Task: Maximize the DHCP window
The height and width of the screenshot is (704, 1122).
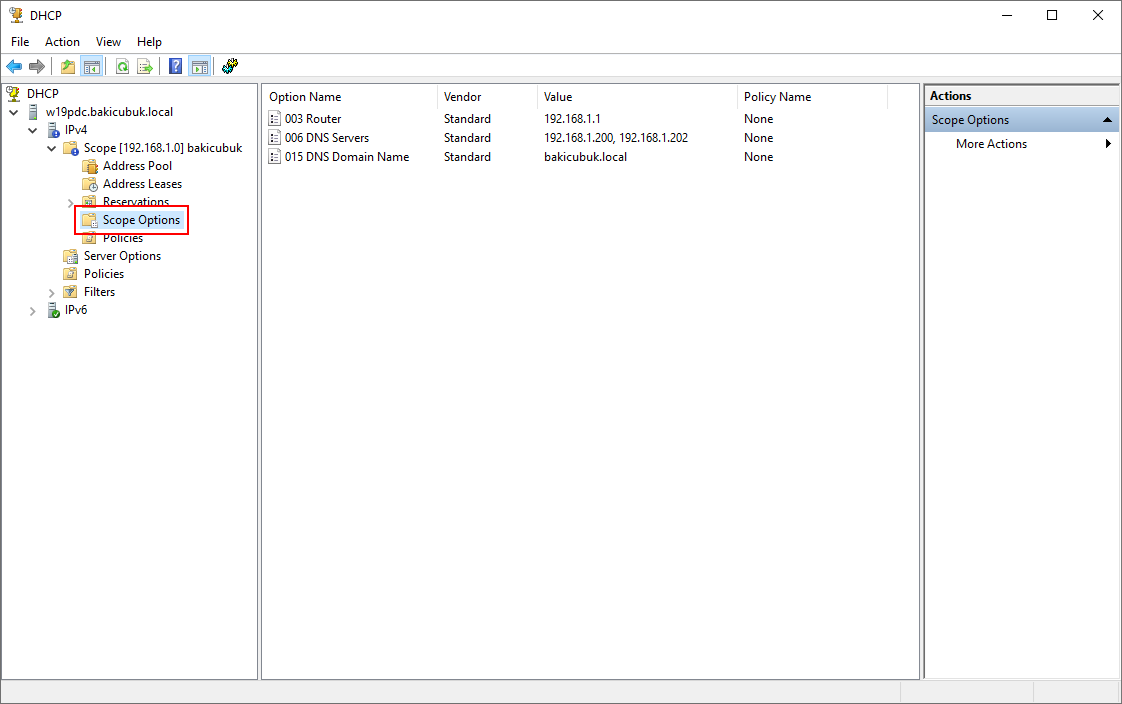Action: pyautogui.click(x=1052, y=15)
